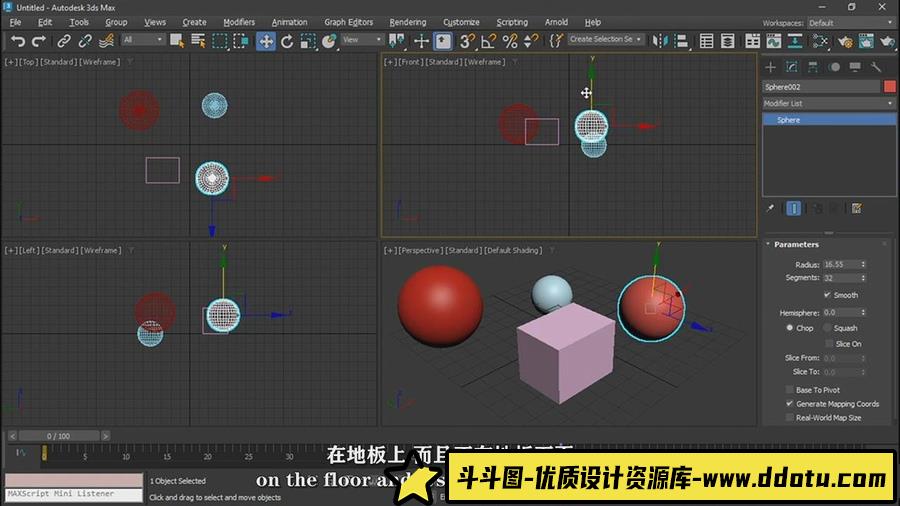
Task: Open the Material Editor icon
Action: pyautogui.click(x=820, y=41)
